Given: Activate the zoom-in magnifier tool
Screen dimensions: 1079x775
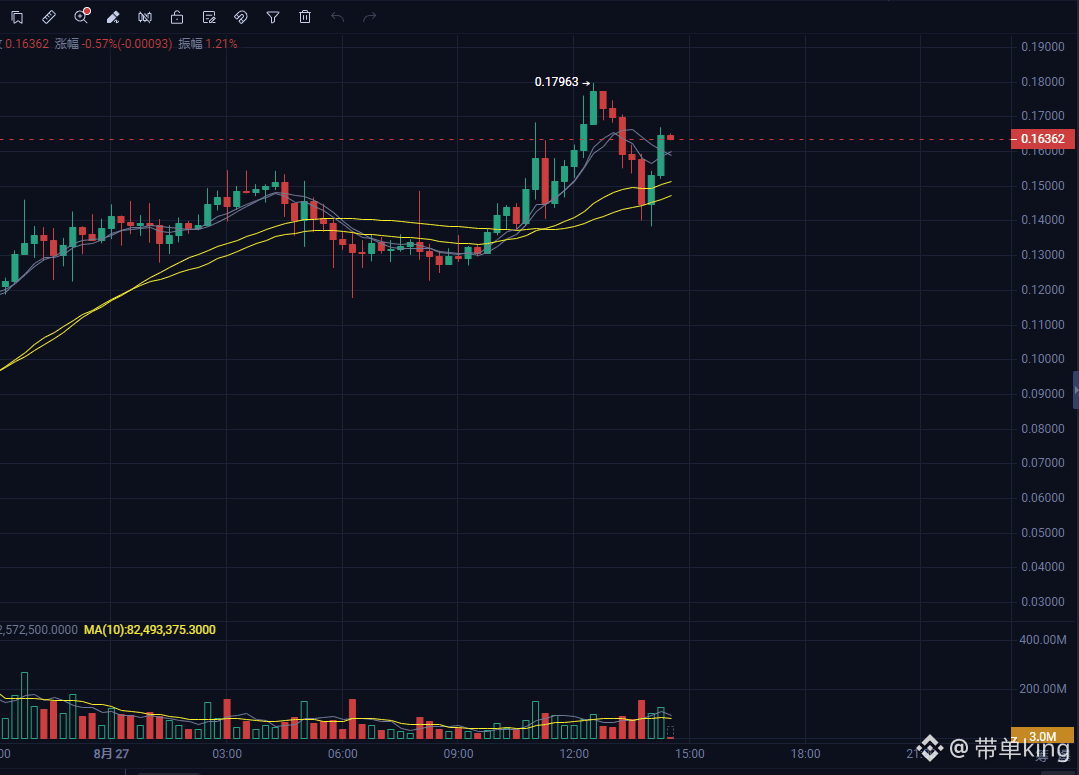Looking at the screenshot, I should coord(81,17).
